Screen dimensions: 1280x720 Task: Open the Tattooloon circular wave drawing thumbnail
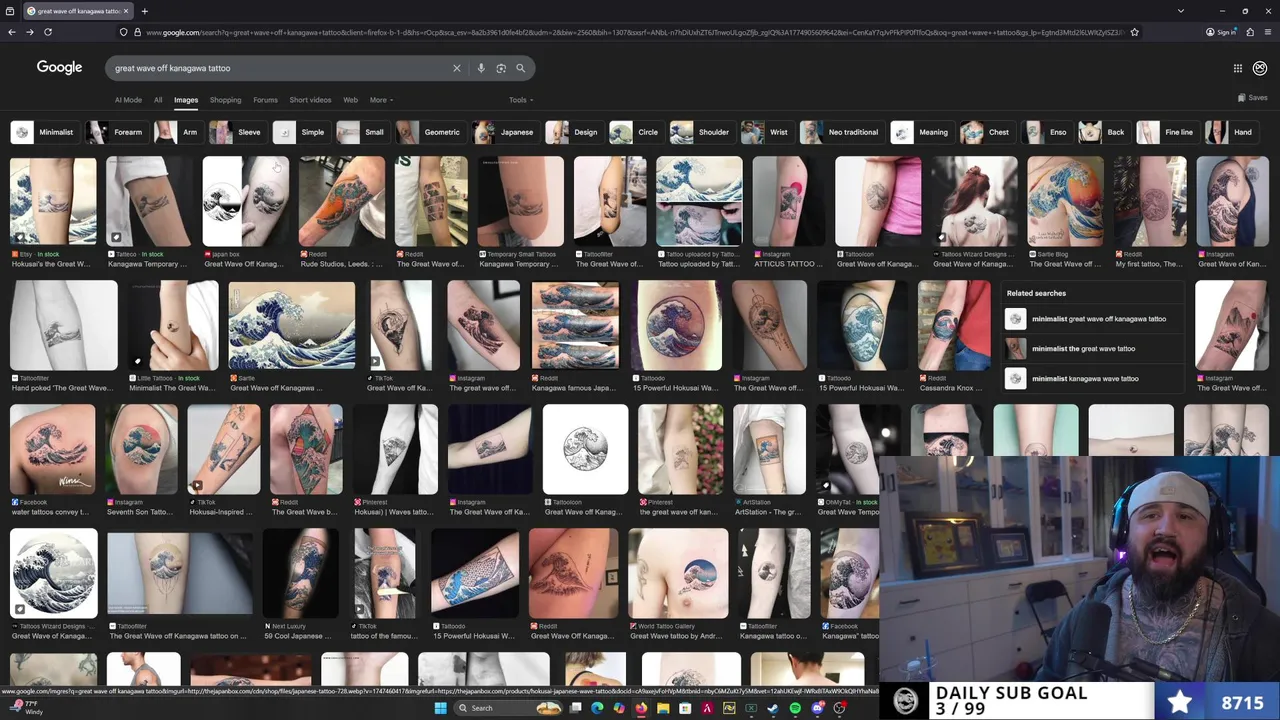[585, 449]
